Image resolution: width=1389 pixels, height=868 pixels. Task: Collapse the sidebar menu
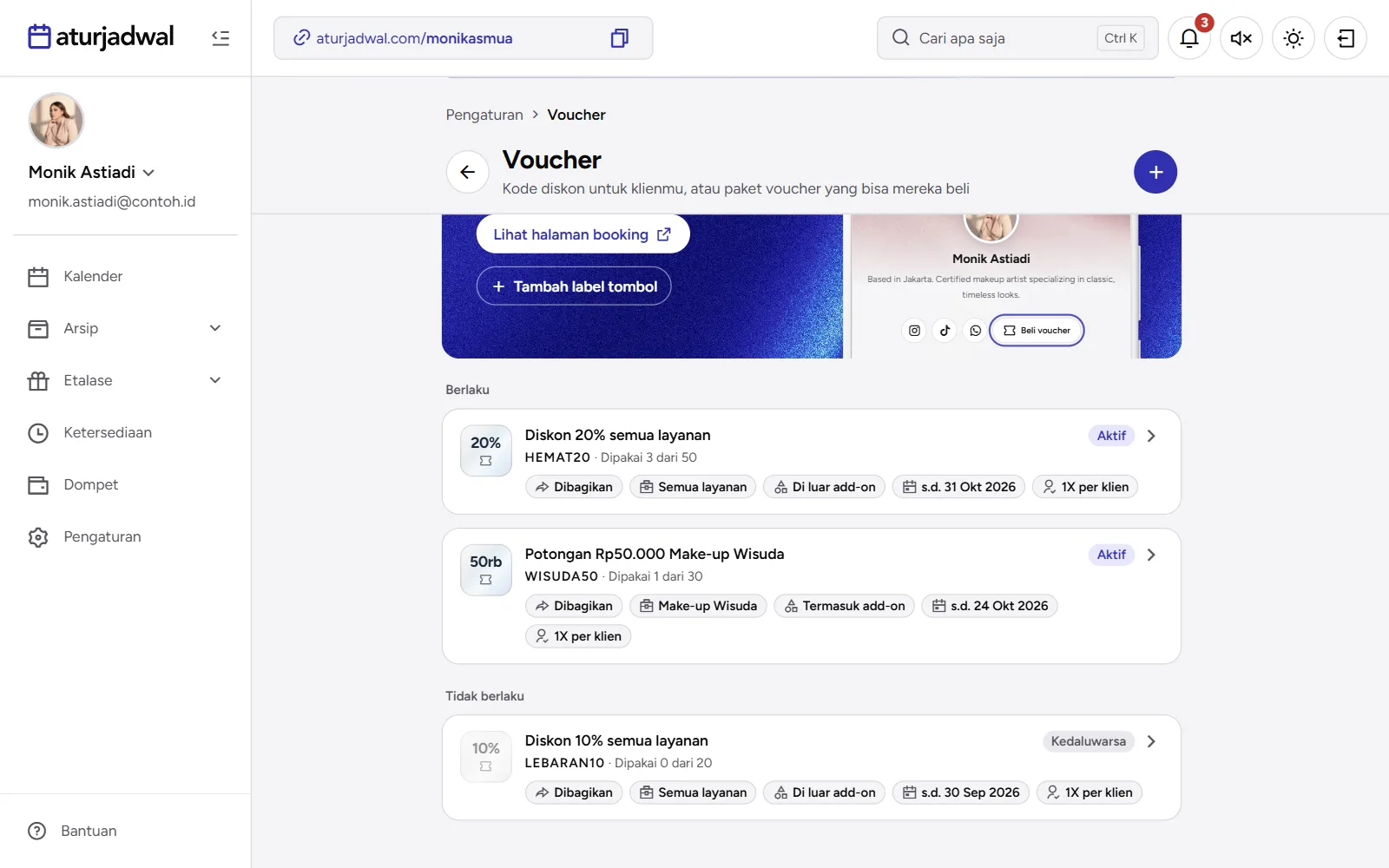tap(221, 38)
